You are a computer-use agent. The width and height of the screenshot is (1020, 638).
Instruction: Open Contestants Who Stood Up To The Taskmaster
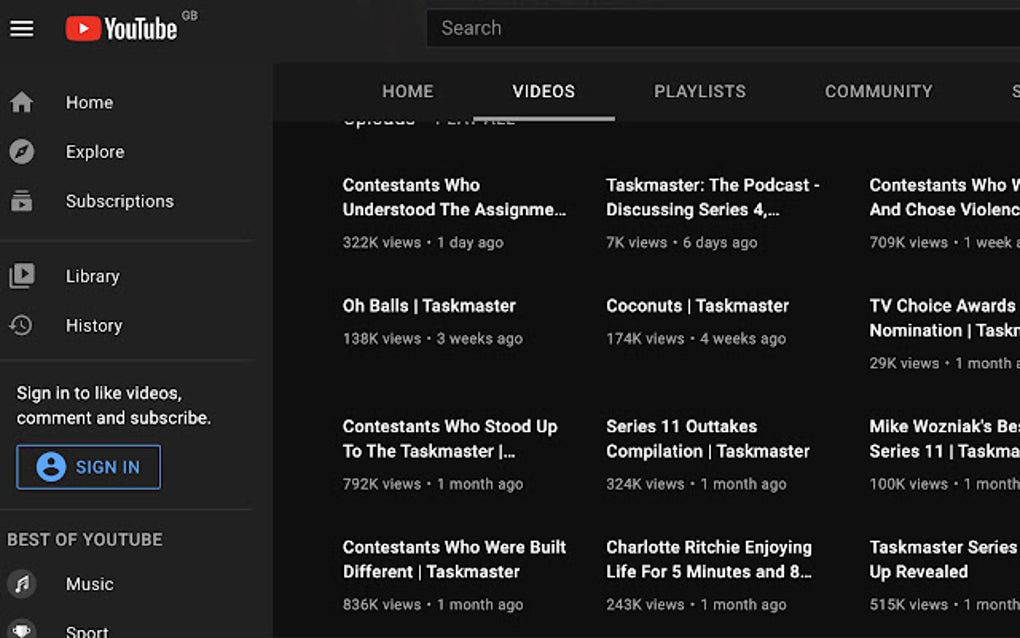pos(450,438)
